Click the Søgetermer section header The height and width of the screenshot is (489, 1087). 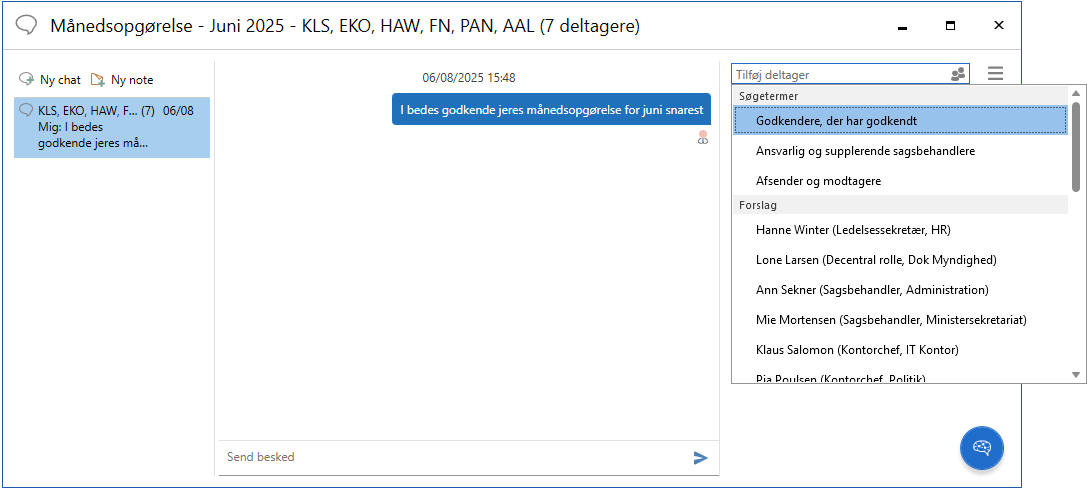tap(900, 95)
